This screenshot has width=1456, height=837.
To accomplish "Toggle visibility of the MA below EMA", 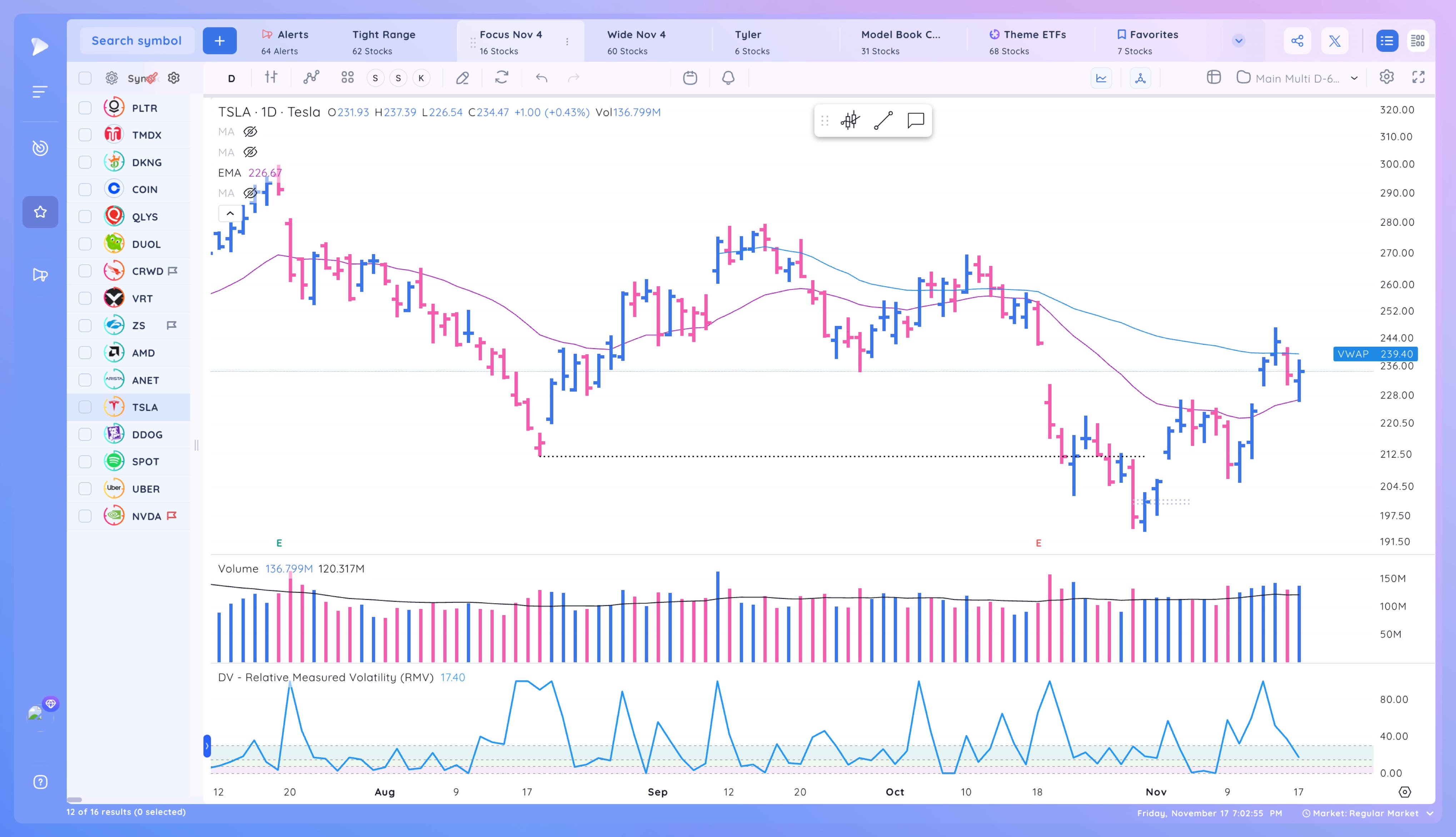I will click(x=250, y=193).
